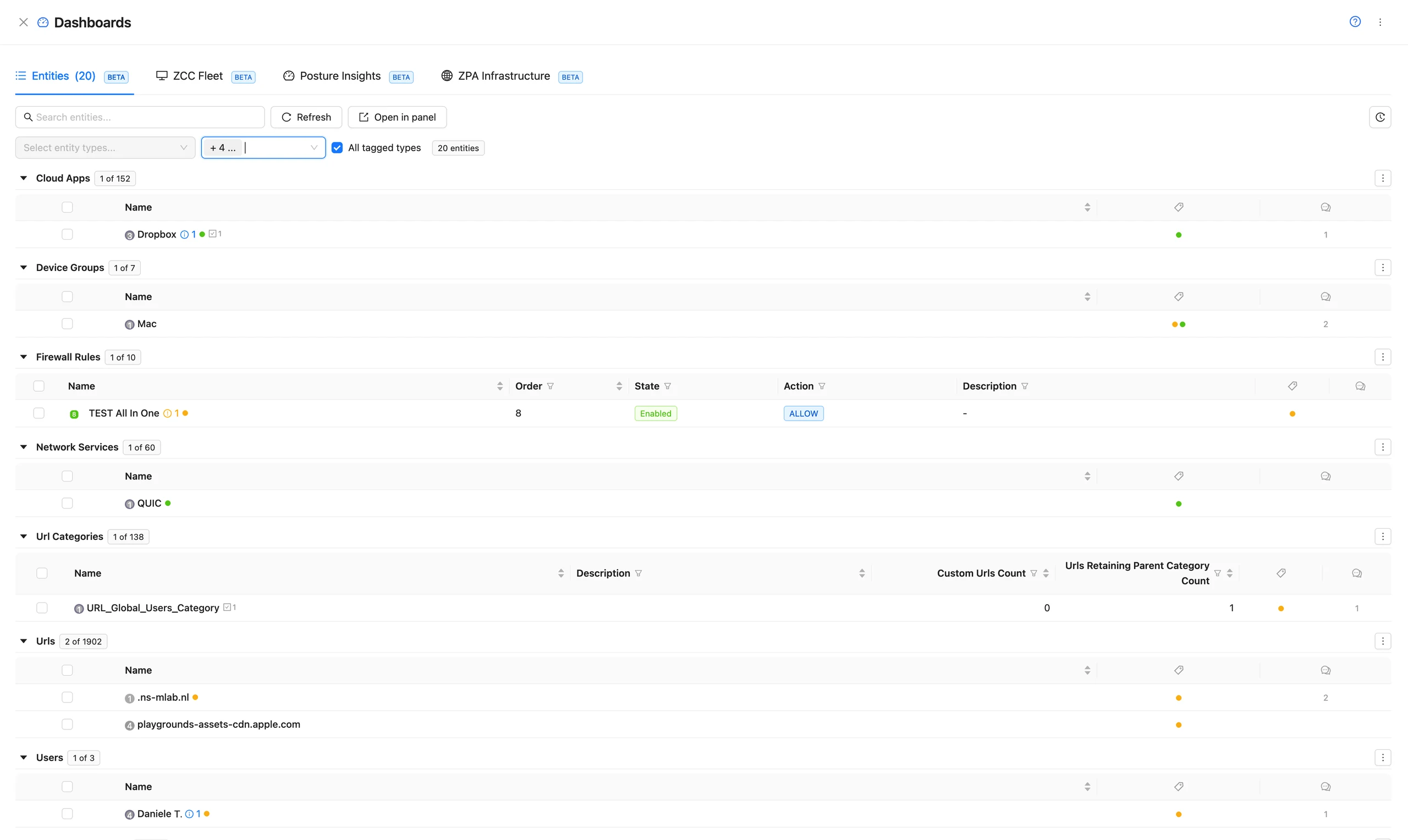Open the top-right more options menu
The width and height of the screenshot is (1408, 840).
coord(1380,22)
